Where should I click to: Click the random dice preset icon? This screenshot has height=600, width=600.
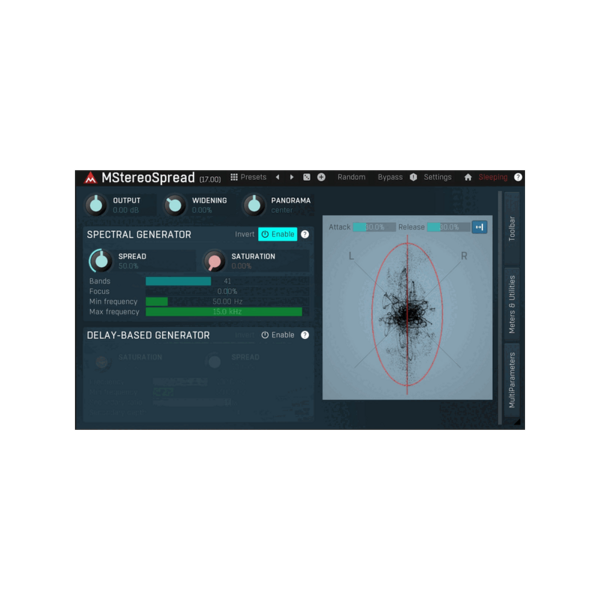pyautogui.click(x=307, y=177)
